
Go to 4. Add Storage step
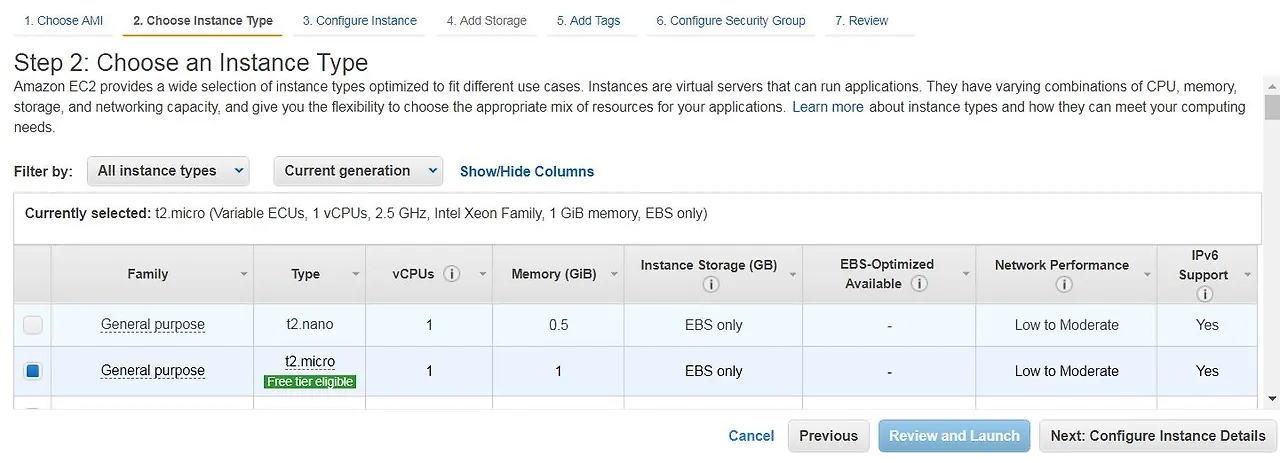tap(487, 21)
